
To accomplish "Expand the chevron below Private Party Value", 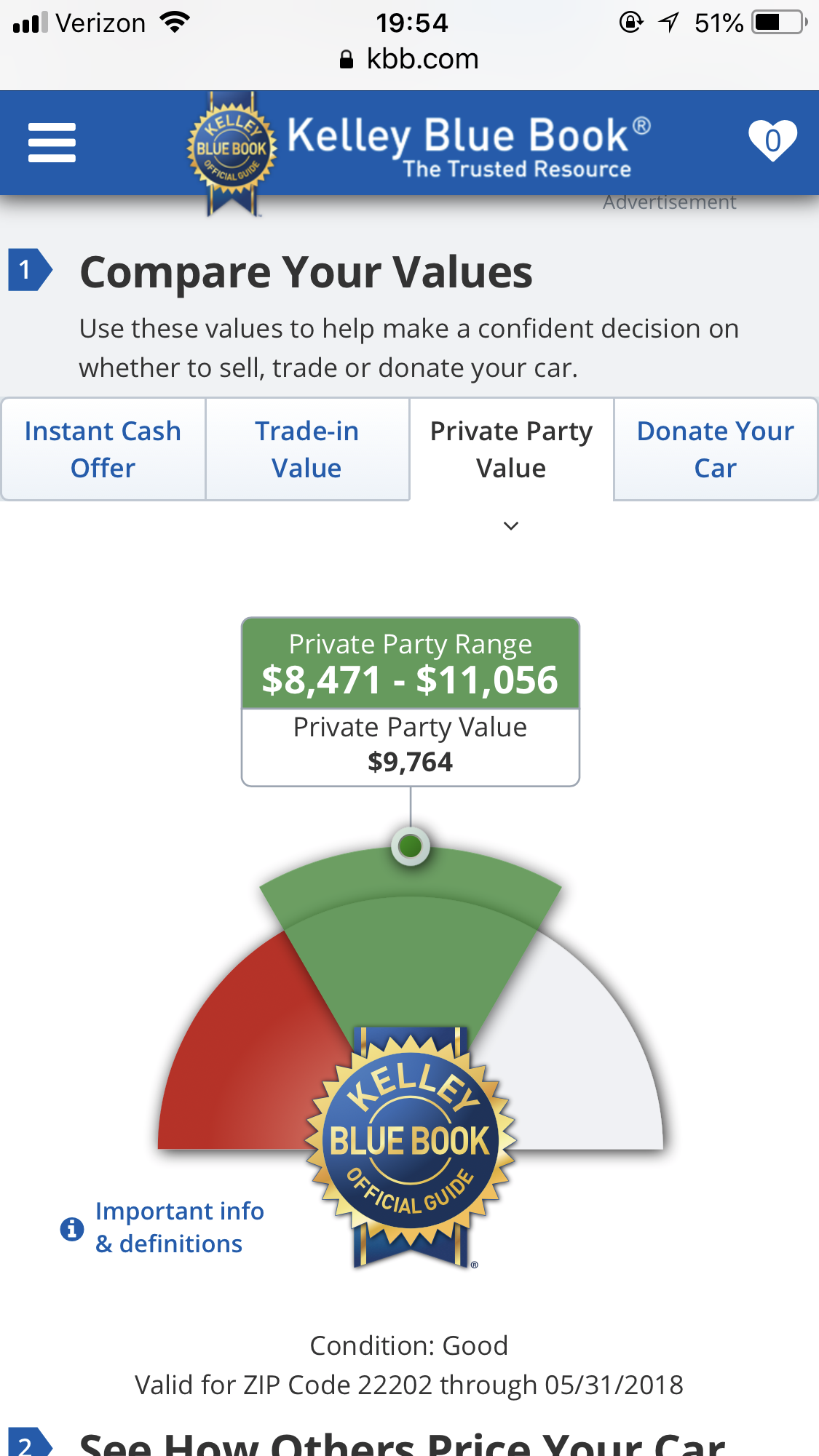I will click(x=511, y=526).
